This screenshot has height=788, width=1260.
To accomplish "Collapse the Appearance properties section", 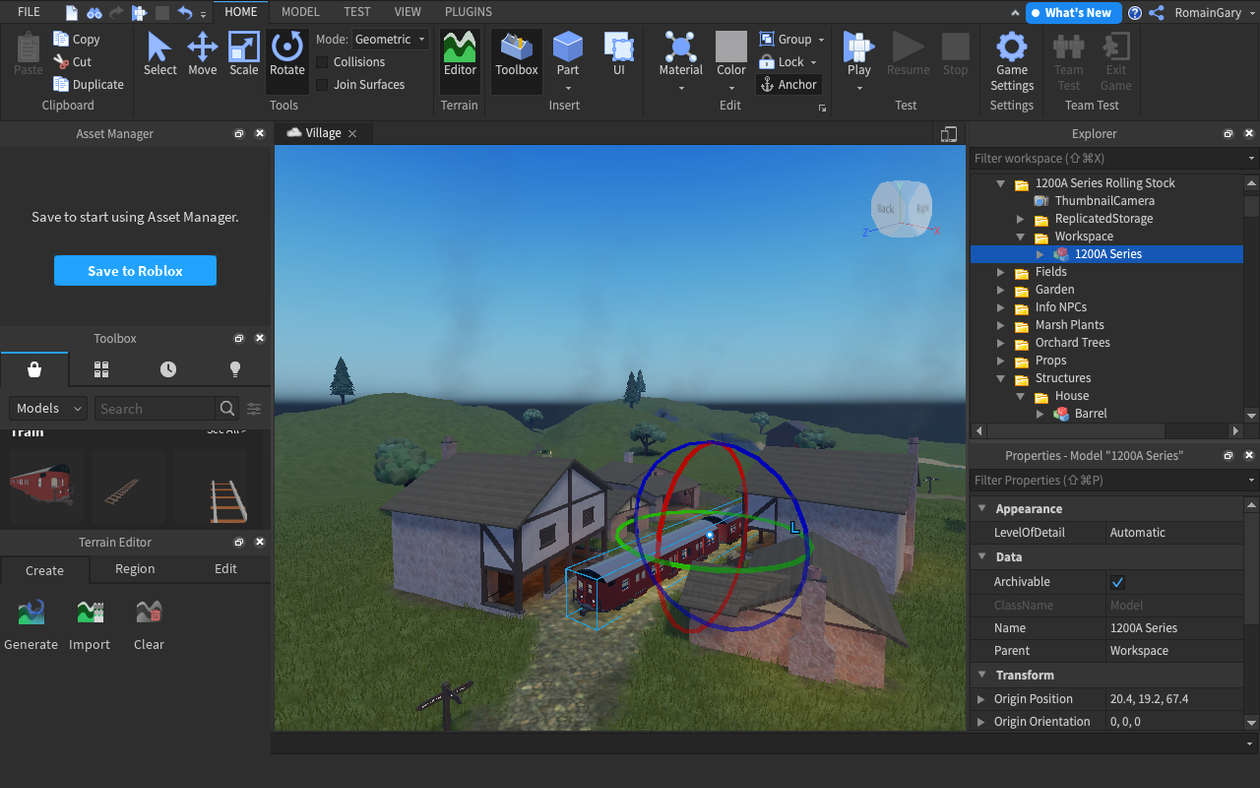I will 982,509.
